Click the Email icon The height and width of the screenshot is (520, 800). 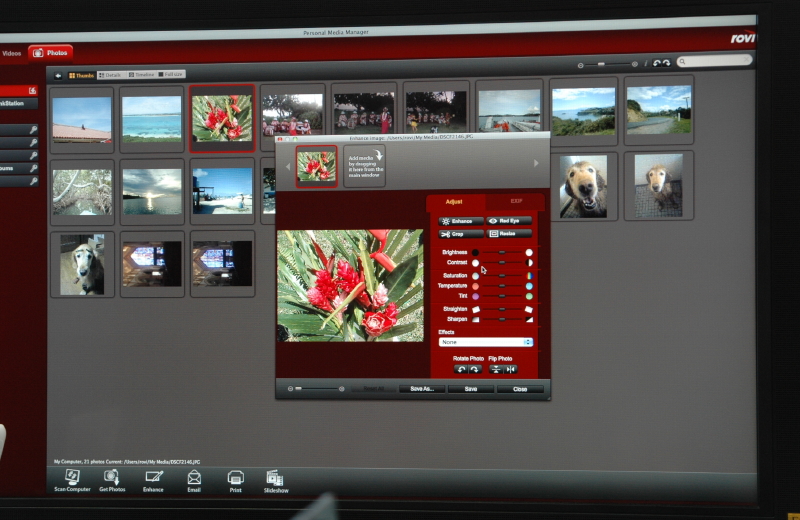click(x=194, y=481)
